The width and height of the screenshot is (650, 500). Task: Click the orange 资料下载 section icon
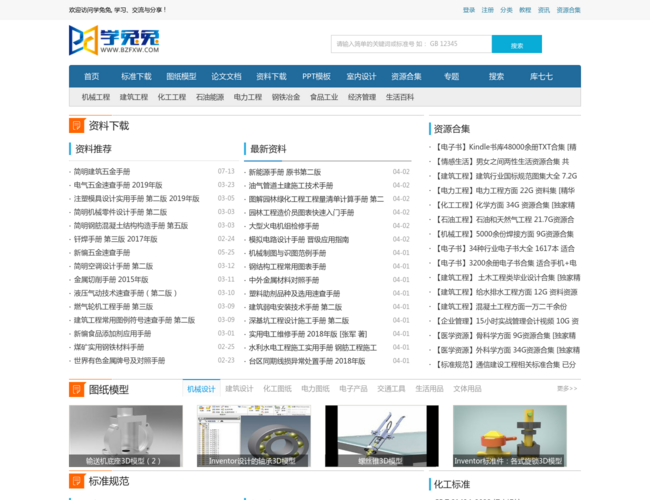pyautogui.click(x=76, y=126)
